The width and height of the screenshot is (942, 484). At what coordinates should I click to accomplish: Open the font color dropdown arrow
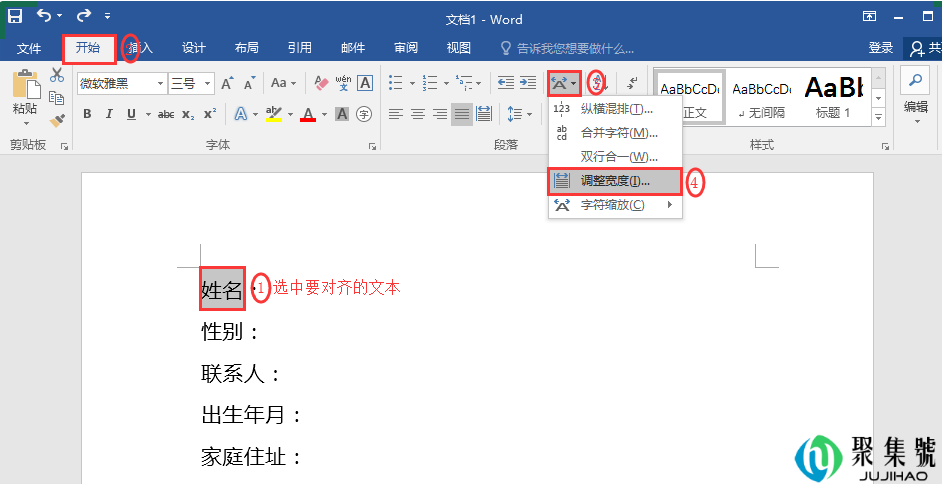[324, 114]
